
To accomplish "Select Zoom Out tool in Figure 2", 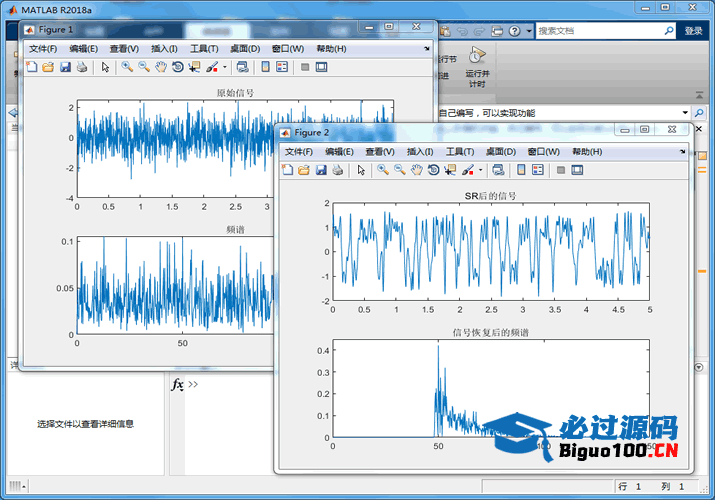I will 400,170.
